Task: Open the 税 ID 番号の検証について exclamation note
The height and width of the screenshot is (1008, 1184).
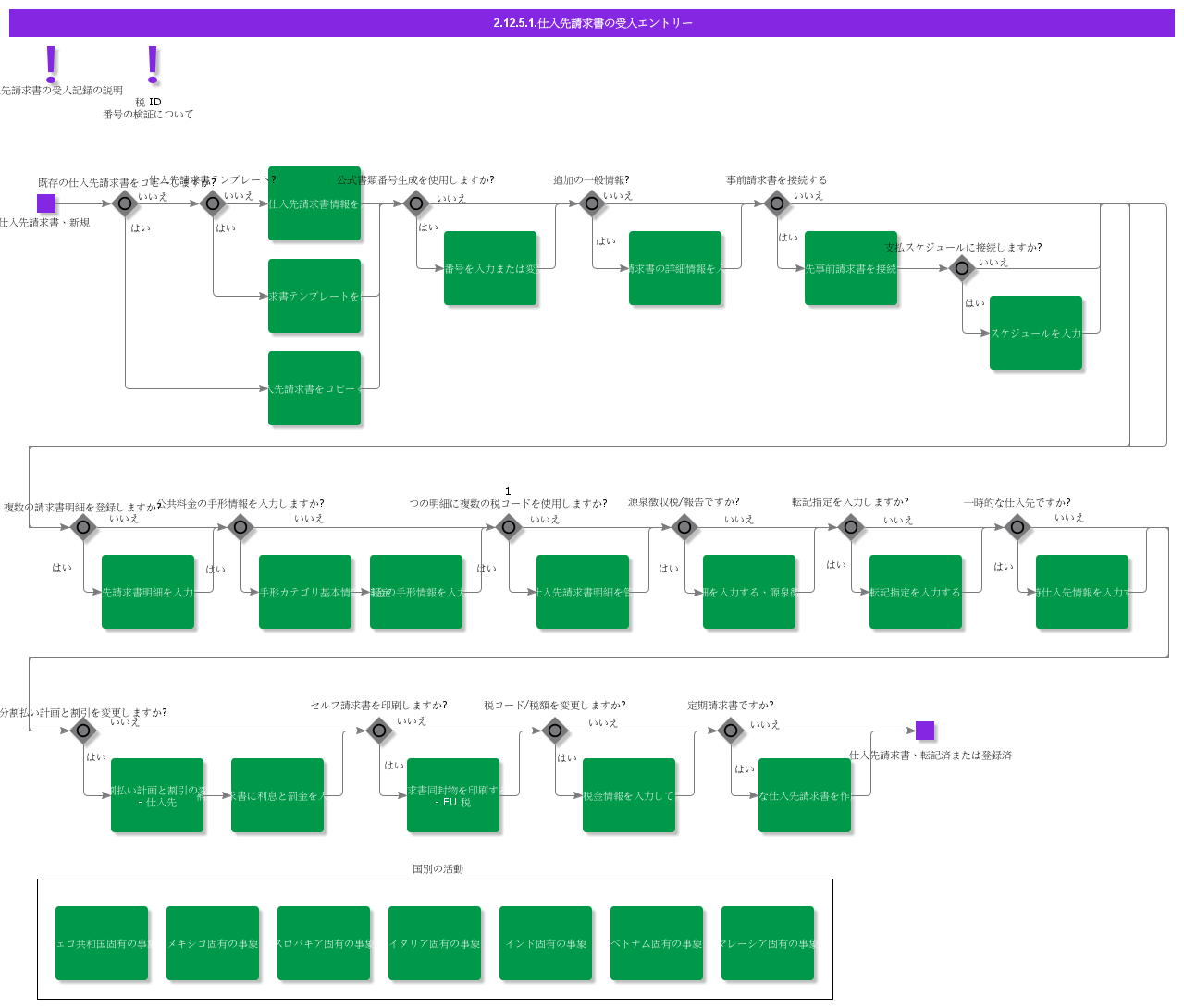Action: (x=154, y=65)
